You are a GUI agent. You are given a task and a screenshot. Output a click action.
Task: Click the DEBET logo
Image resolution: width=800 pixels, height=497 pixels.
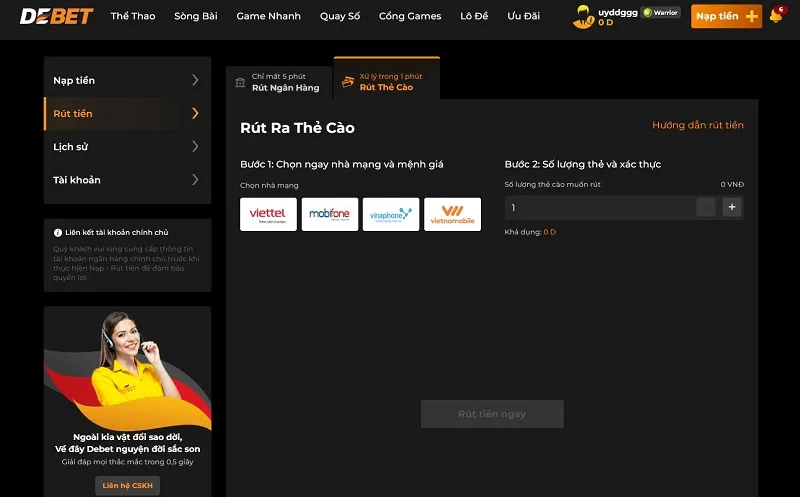click(57, 16)
